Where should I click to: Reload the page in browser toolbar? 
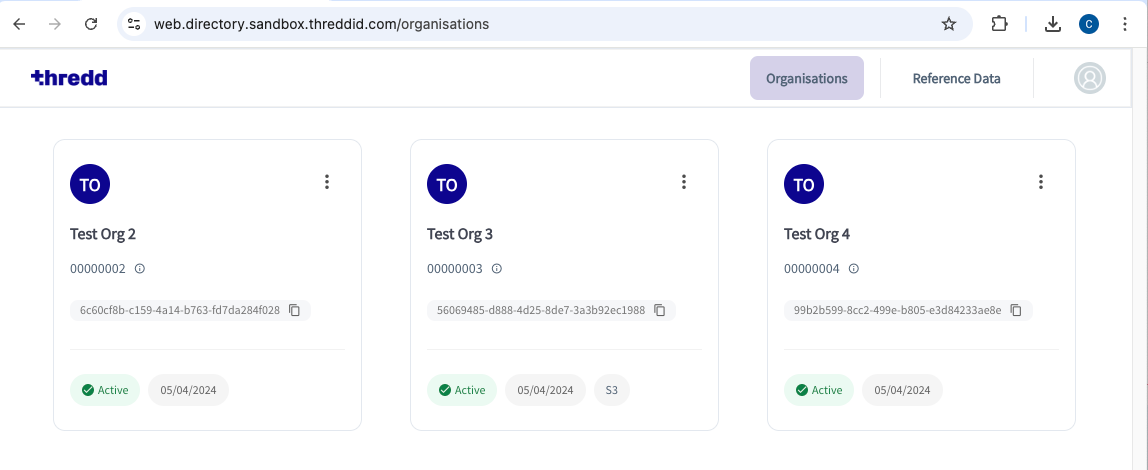91,24
